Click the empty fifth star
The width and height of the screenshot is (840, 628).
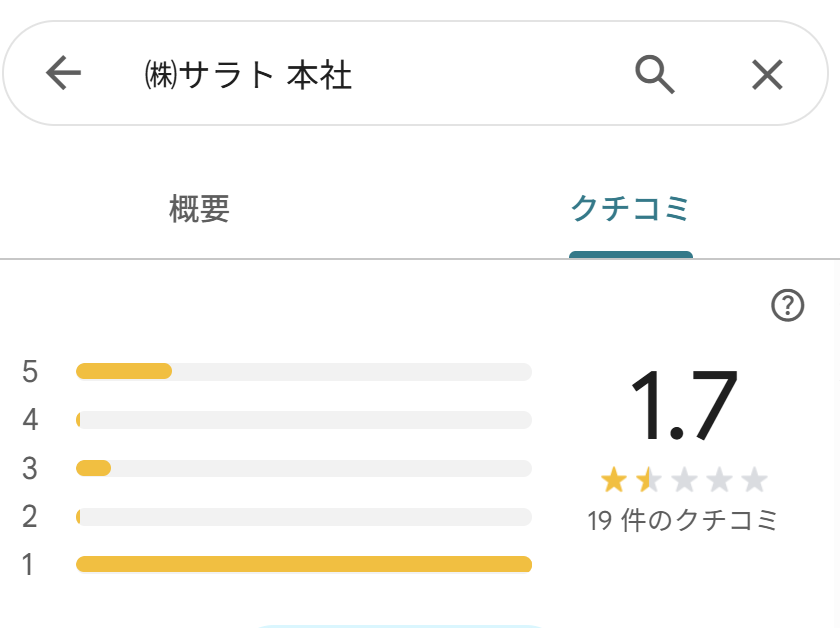tap(754, 481)
